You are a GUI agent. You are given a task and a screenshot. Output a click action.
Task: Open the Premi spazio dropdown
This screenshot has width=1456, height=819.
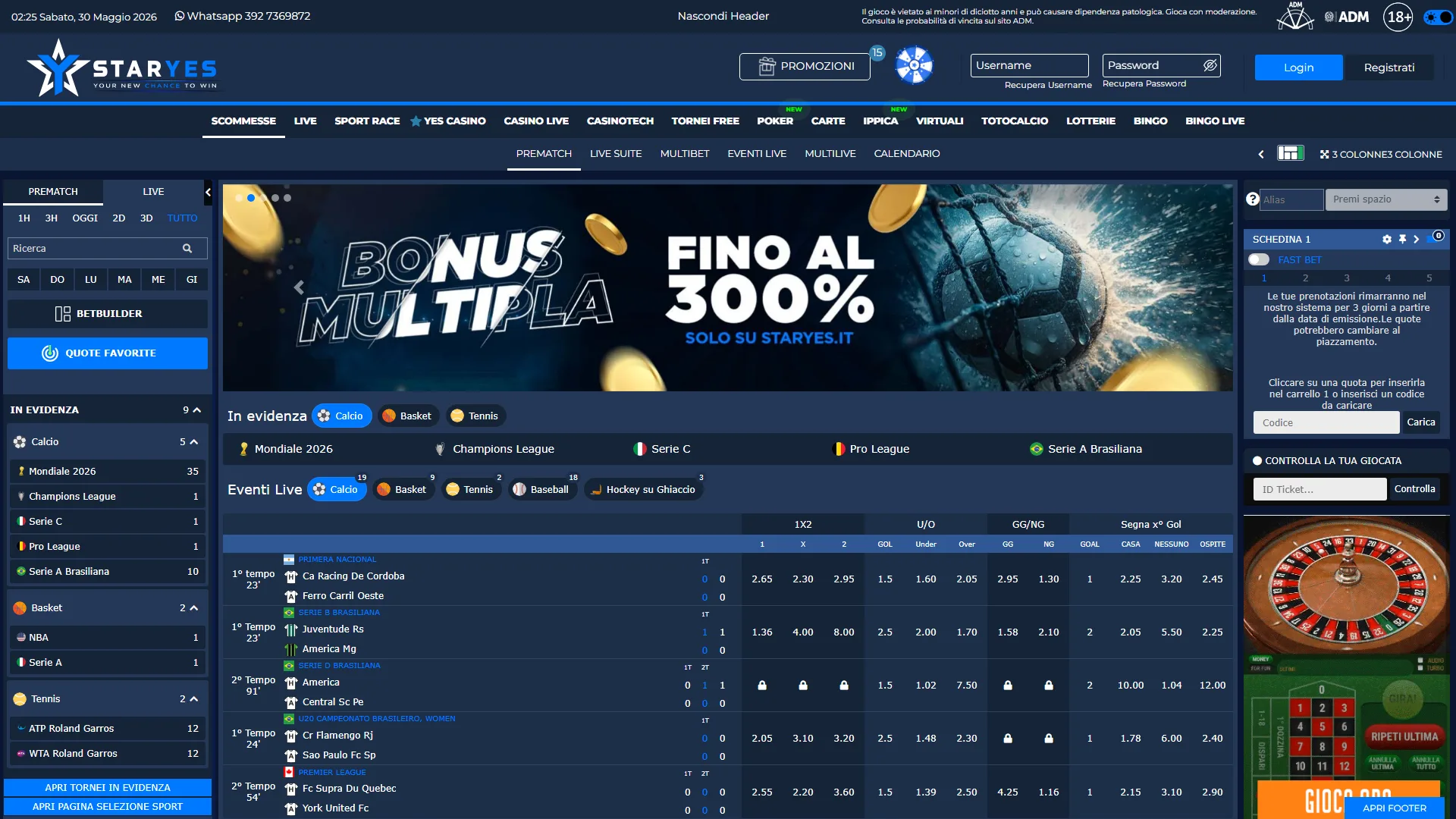click(1386, 199)
